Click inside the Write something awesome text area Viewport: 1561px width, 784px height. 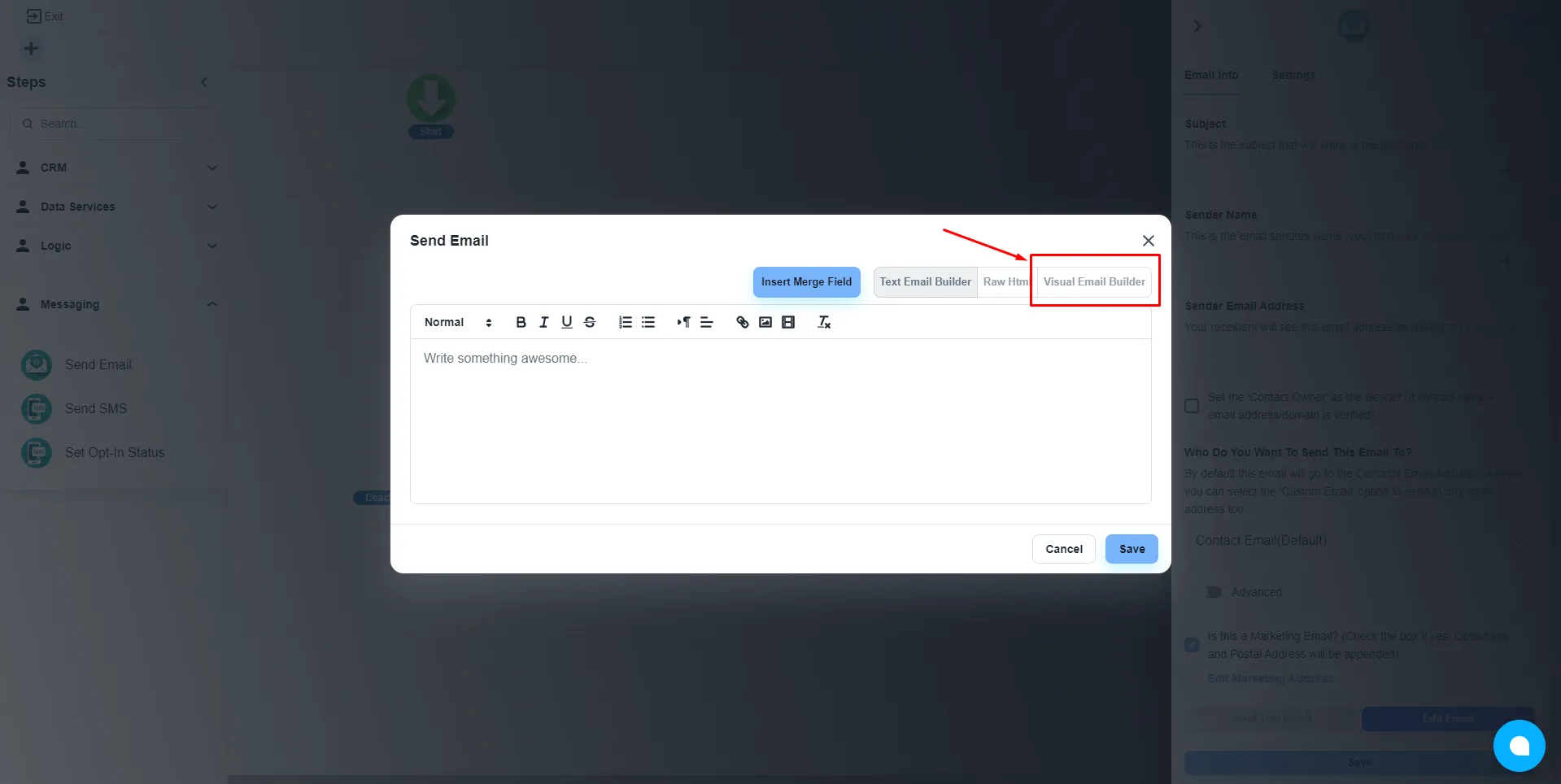(x=780, y=420)
